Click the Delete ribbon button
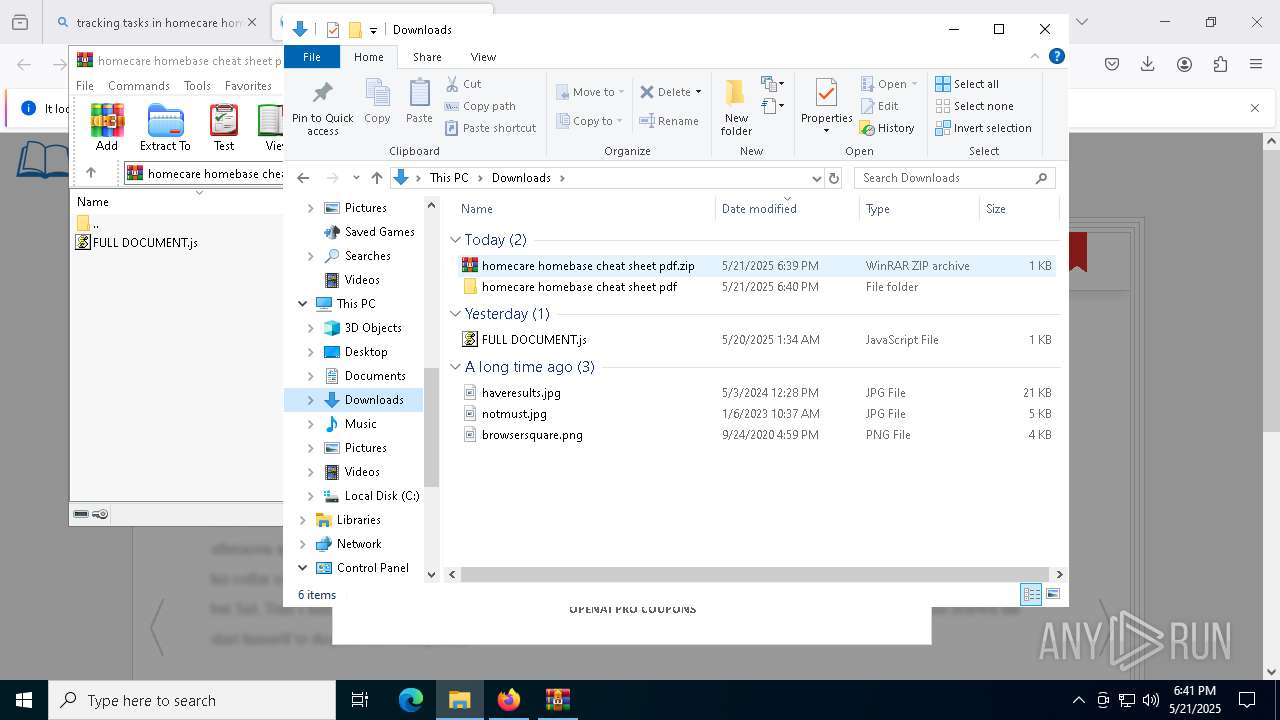Image resolution: width=1280 pixels, height=720 pixels. pos(670,92)
